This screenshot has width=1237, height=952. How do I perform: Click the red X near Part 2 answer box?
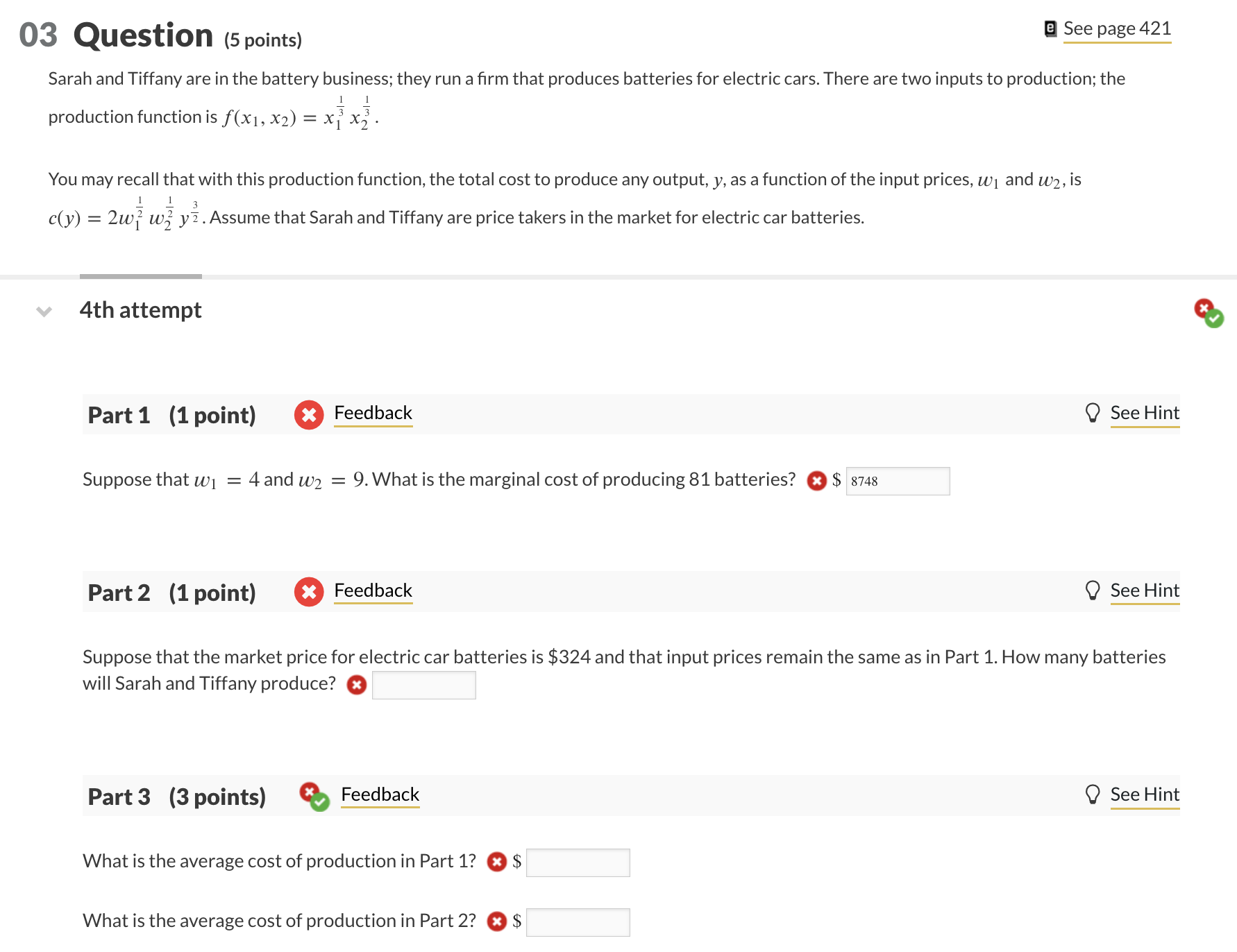point(356,685)
